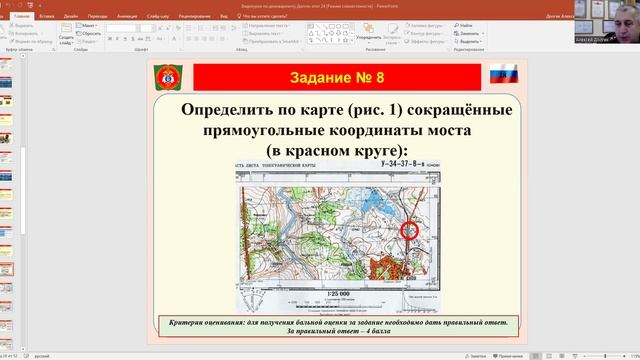The width and height of the screenshot is (640, 360).
Task: Click the Вырезать (cut) button
Action: [21, 25]
